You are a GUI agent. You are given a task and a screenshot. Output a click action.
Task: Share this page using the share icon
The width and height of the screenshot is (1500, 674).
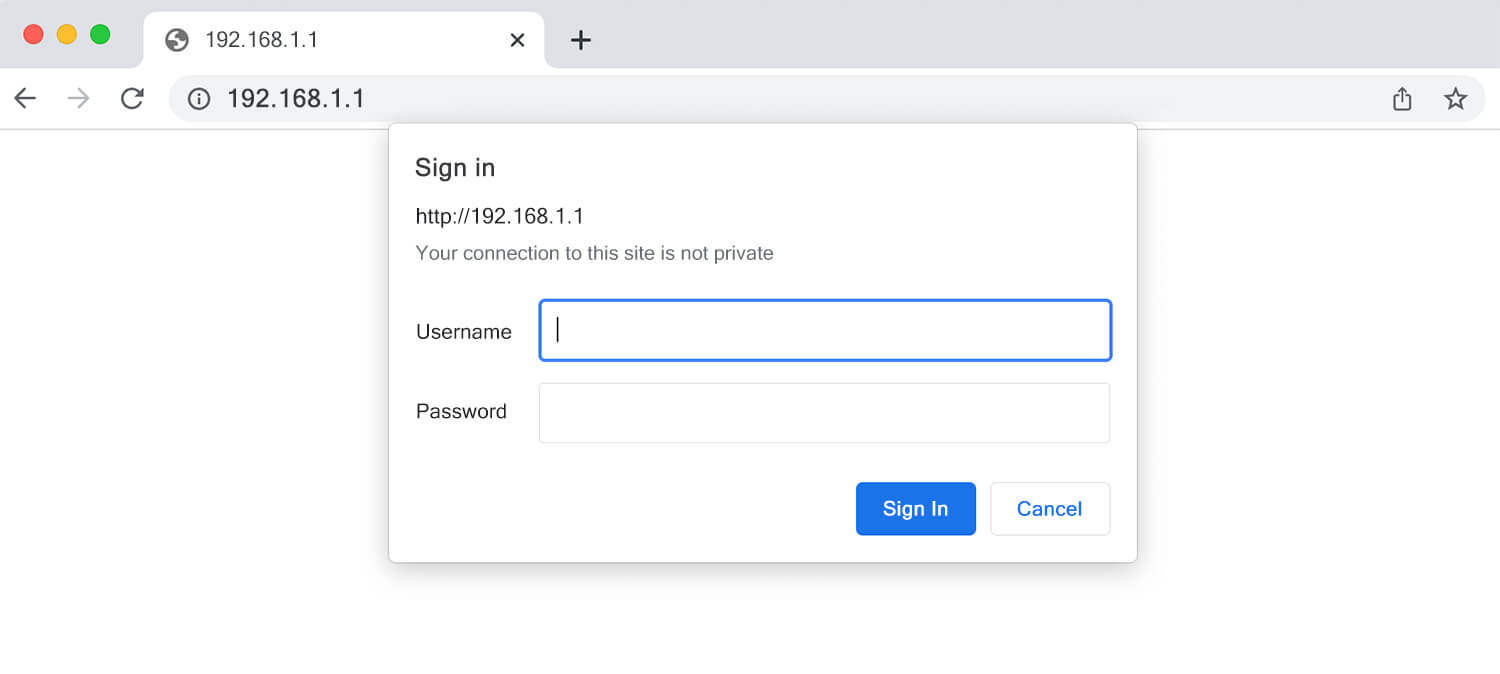pos(1402,99)
